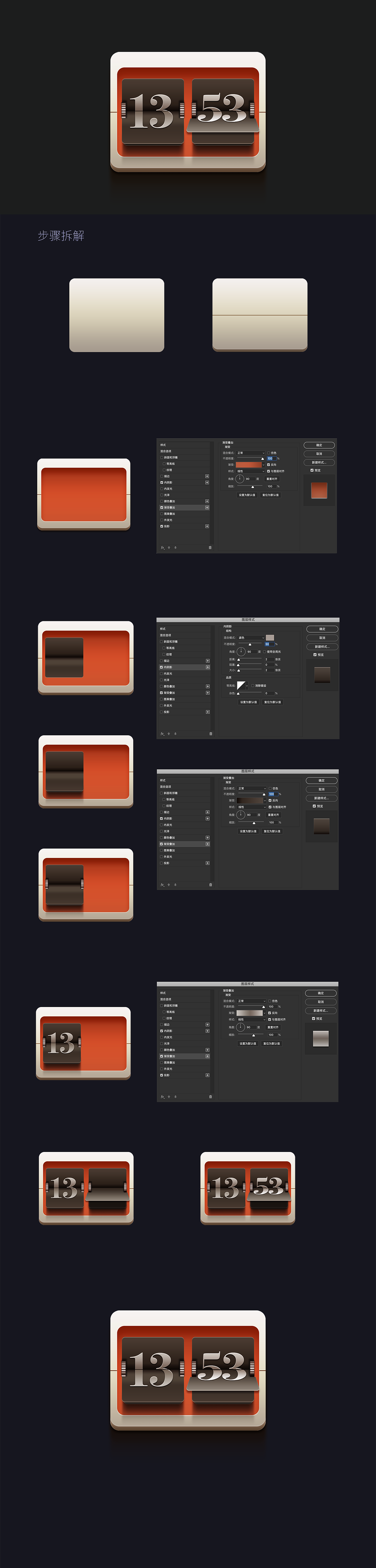Click the orange gradient bar in the first dialog
Image resolution: width=376 pixels, height=1568 pixels.
[x=249, y=464]
